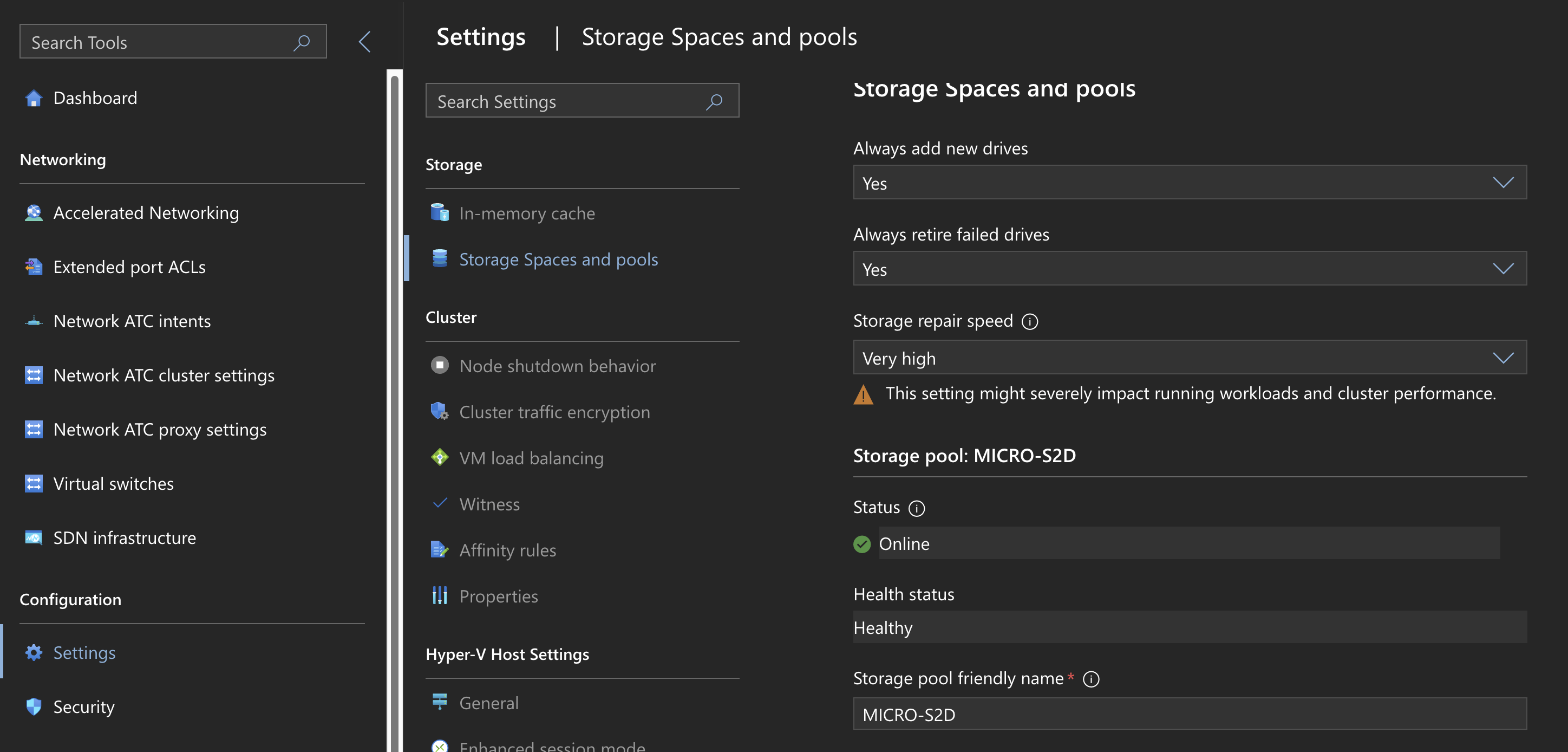Click the Search Settings field
The height and width of the screenshot is (752, 1568).
[569, 101]
